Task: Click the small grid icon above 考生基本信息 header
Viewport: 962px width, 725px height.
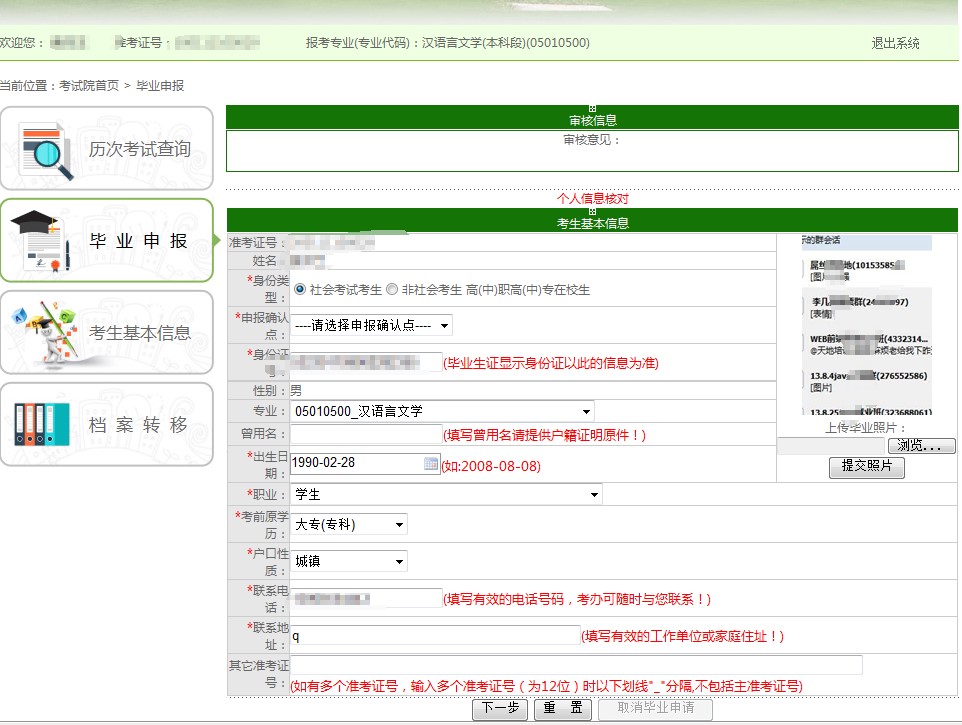Action: click(x=592, y=211)
